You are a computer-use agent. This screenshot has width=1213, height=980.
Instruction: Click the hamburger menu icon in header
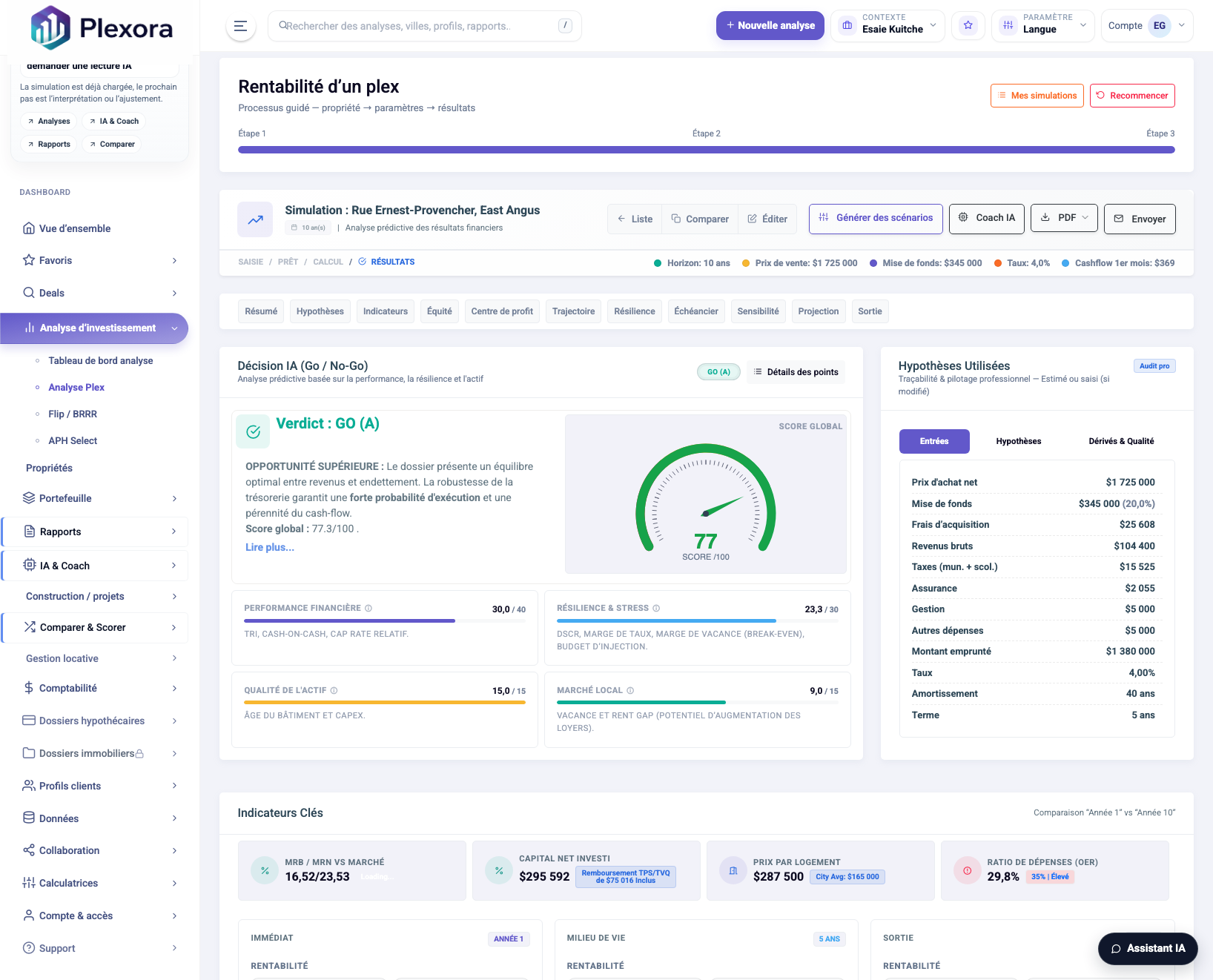click(x=240, y=26)
